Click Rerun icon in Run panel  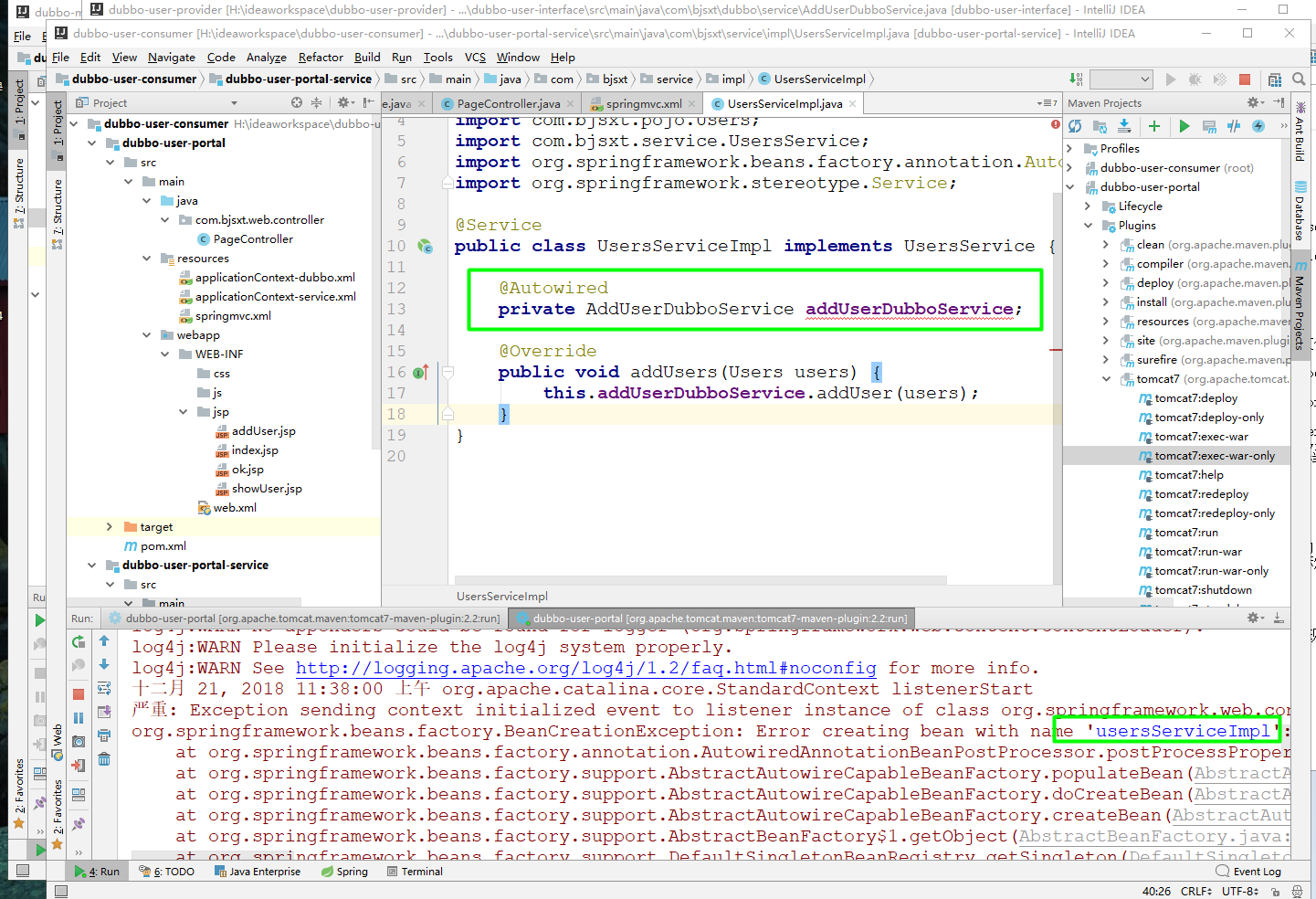coord(79,642)
